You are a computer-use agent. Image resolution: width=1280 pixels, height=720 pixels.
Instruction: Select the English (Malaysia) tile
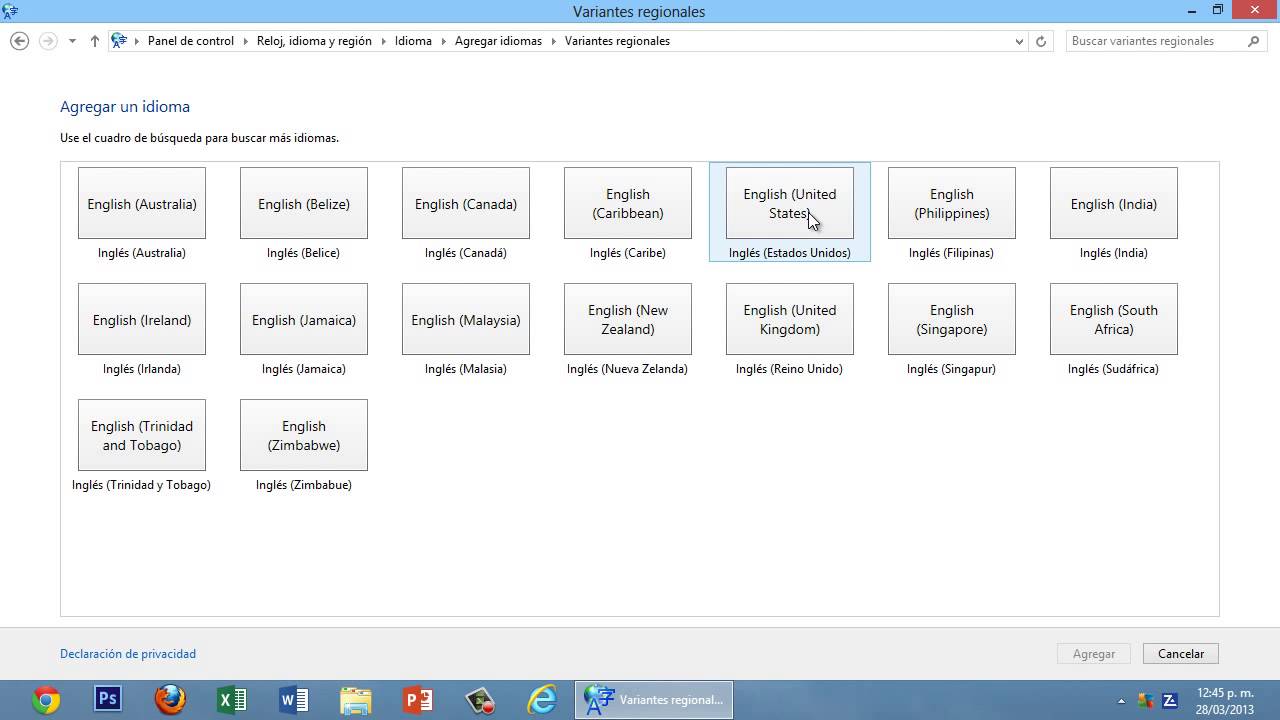coord(466,319)
